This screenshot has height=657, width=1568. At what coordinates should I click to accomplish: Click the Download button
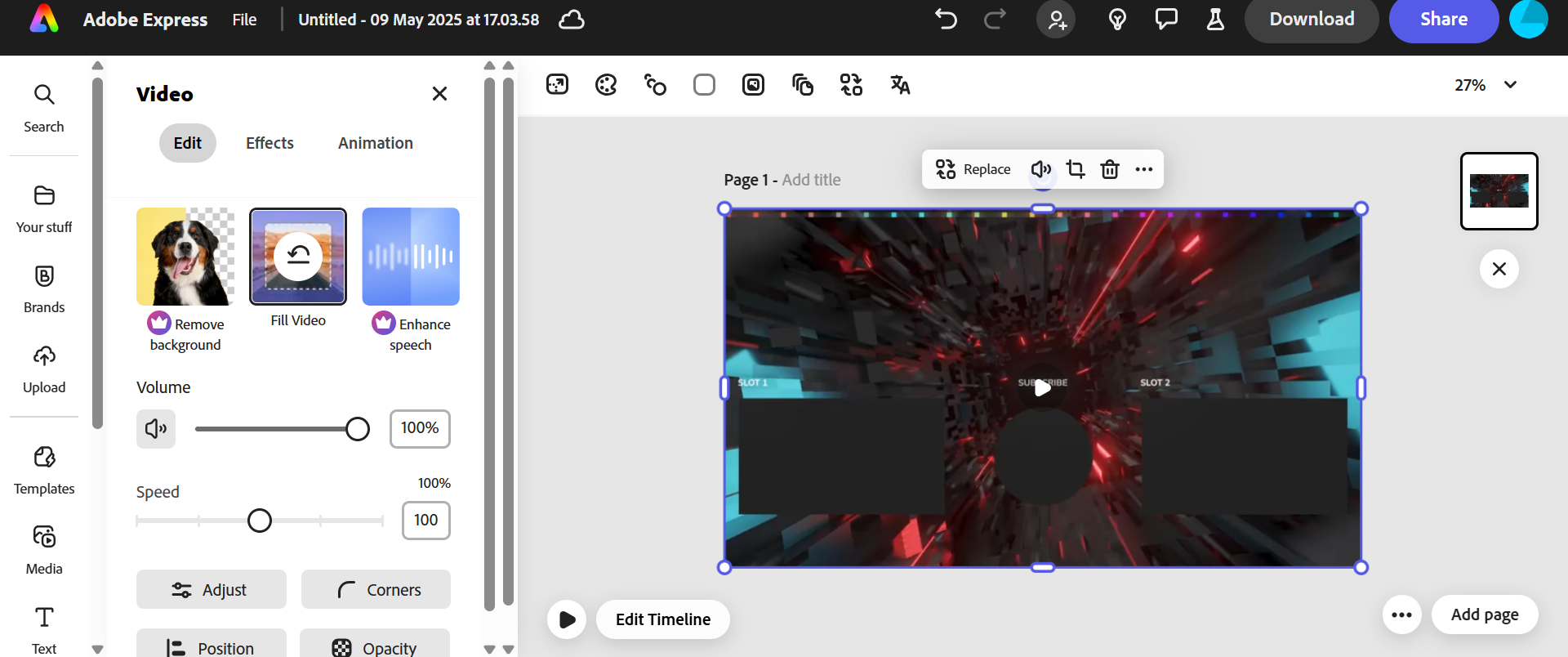click(x=1312, y=20)
